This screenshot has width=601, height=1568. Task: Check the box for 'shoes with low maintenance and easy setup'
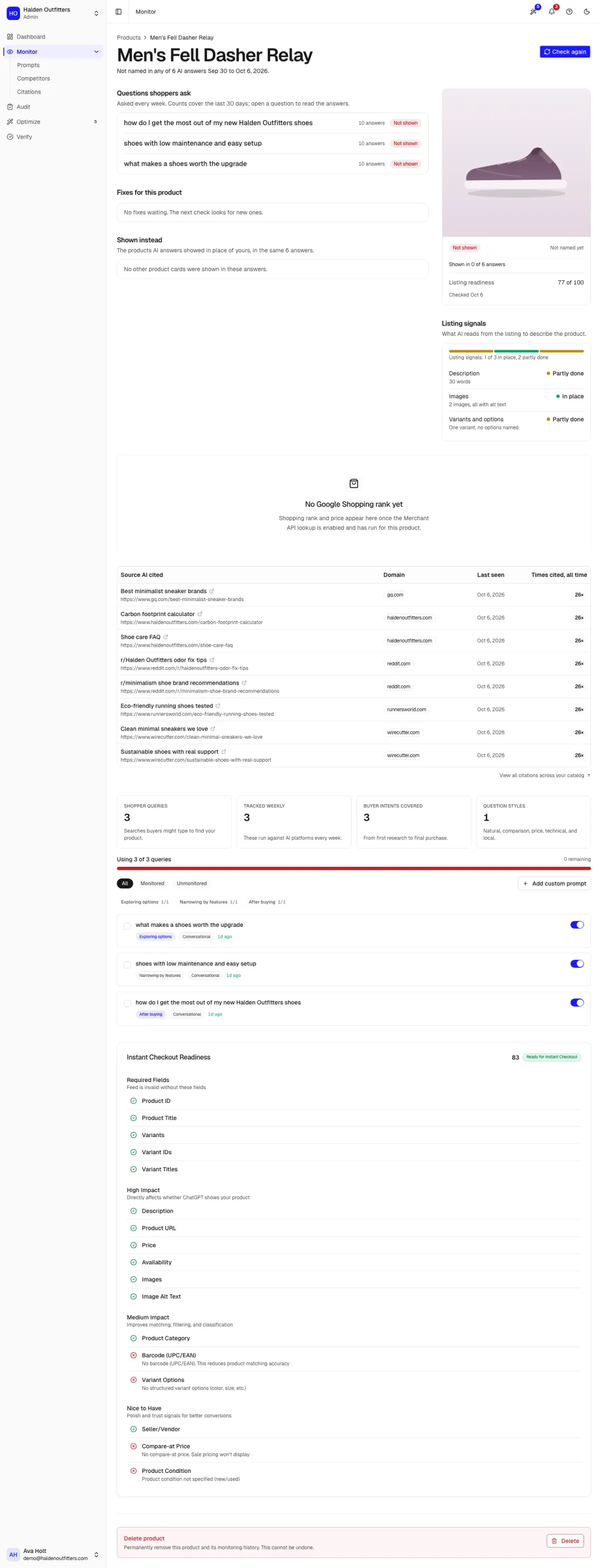pyautogui.click(x=127, y=965)
